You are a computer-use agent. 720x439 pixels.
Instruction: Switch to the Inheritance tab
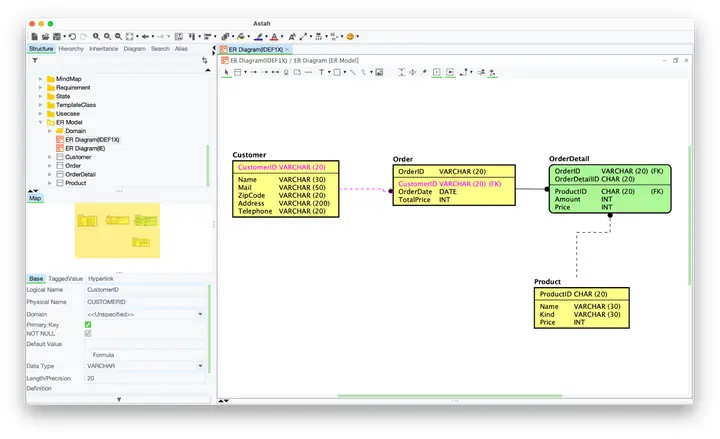[x=103, y=49]
